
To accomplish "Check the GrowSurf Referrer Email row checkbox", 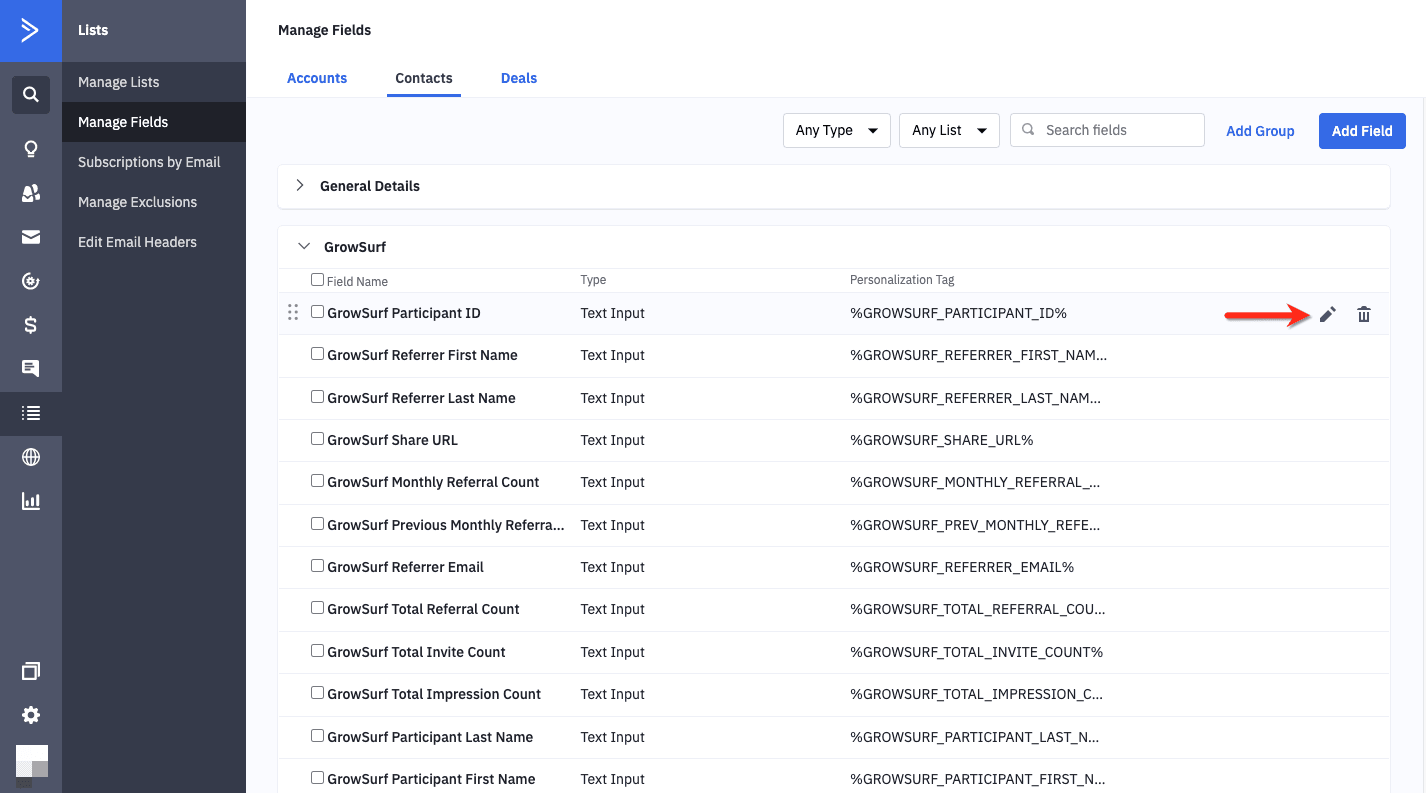I will click(x=317, y=565).
